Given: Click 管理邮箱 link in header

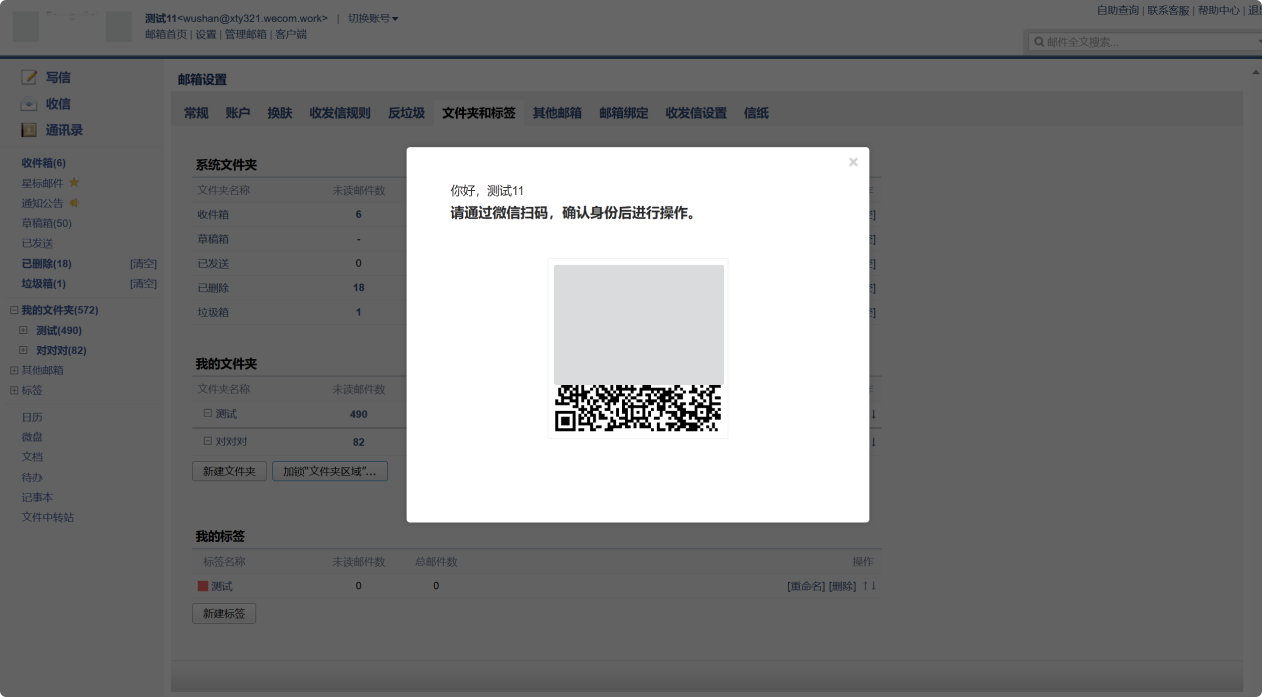Looking at the screenshot, I should coord(245,34).
